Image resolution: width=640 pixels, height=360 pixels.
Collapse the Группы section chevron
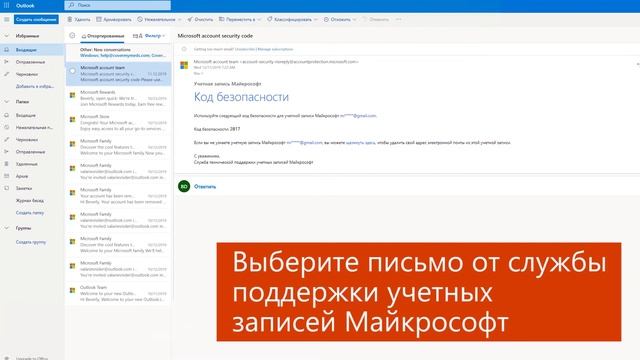pyautogui.click(x=7, y=228)
